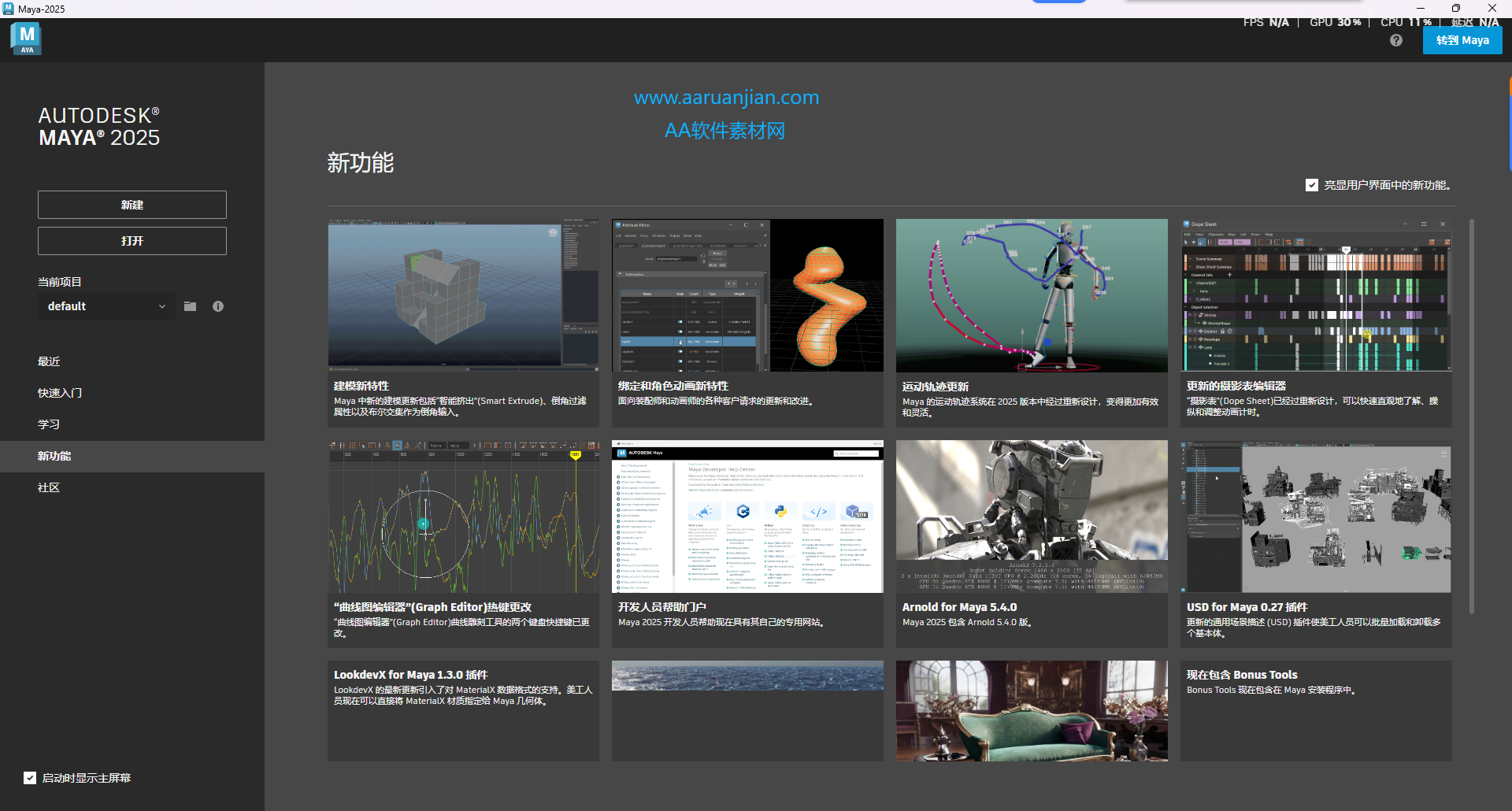Visit the www.aaruanjian.com link
This screenshot has height=811, width=1512.
725,97
